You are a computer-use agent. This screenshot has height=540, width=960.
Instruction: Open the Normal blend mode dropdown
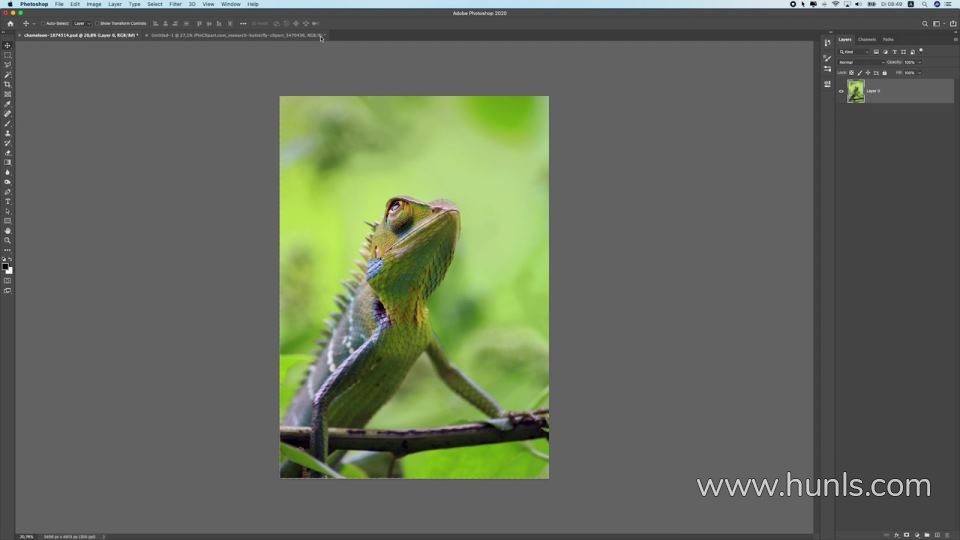coord(859,62)
